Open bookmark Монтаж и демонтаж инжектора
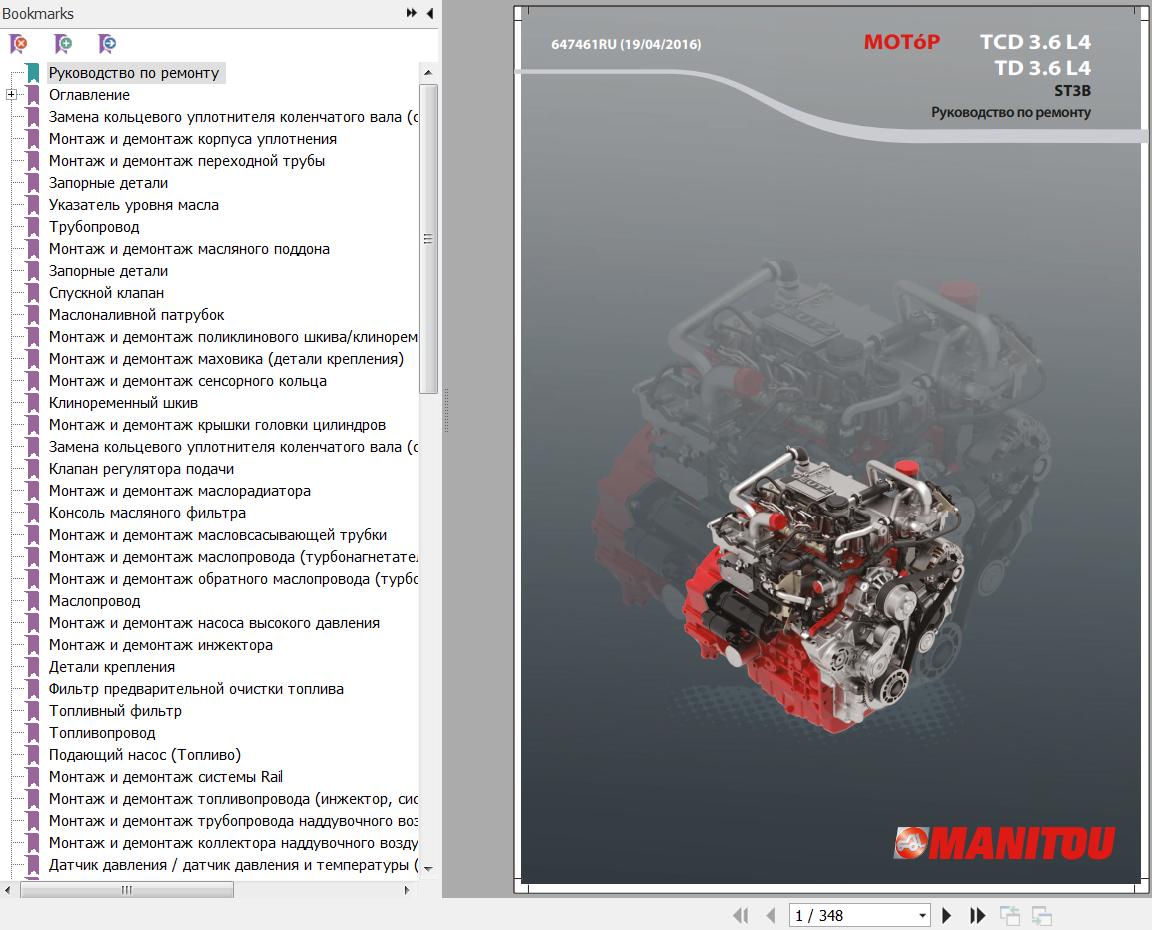 pos(160,645)
